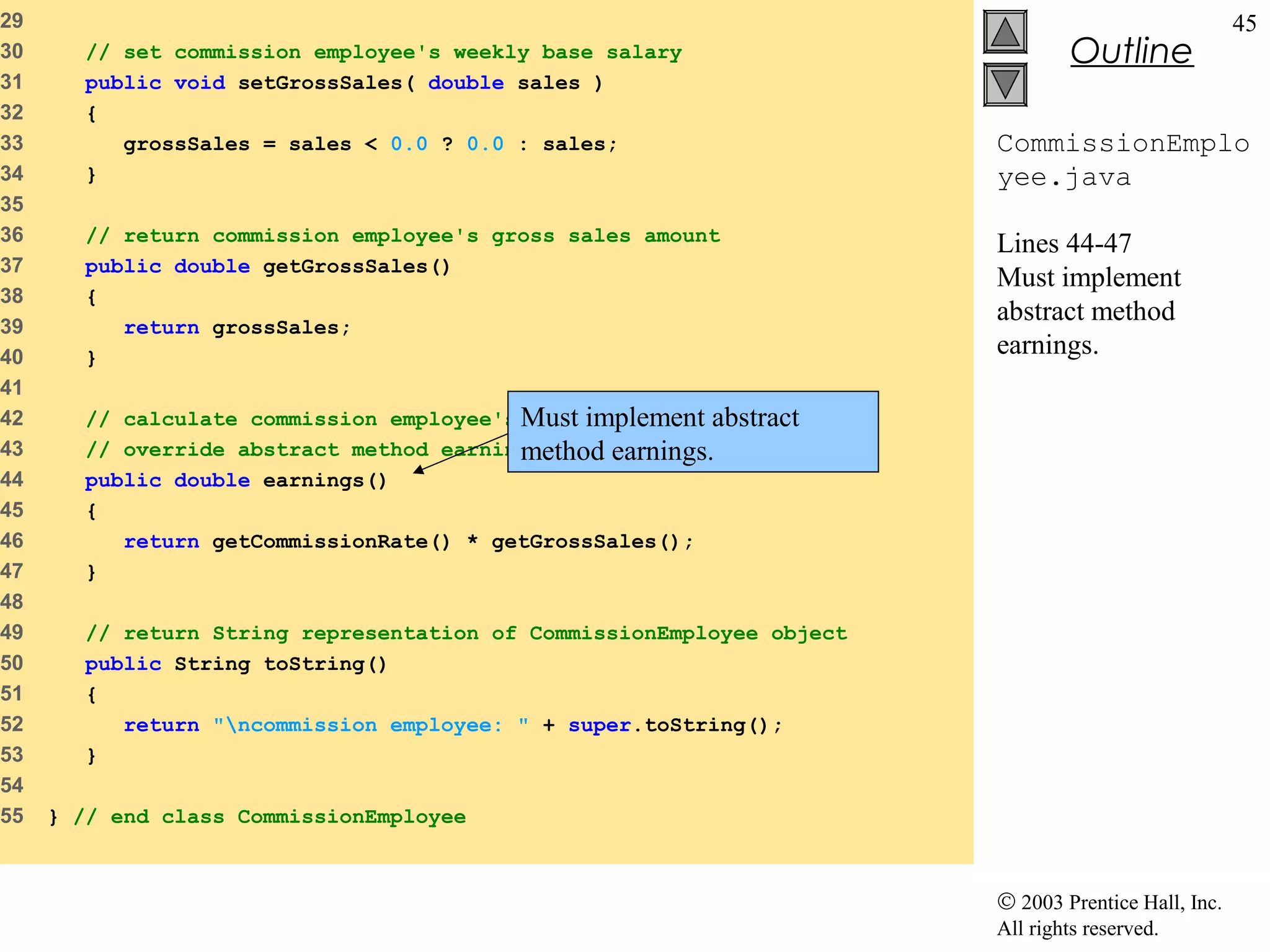Click the 'return grossSales;' statement

(x=237, y=327)
